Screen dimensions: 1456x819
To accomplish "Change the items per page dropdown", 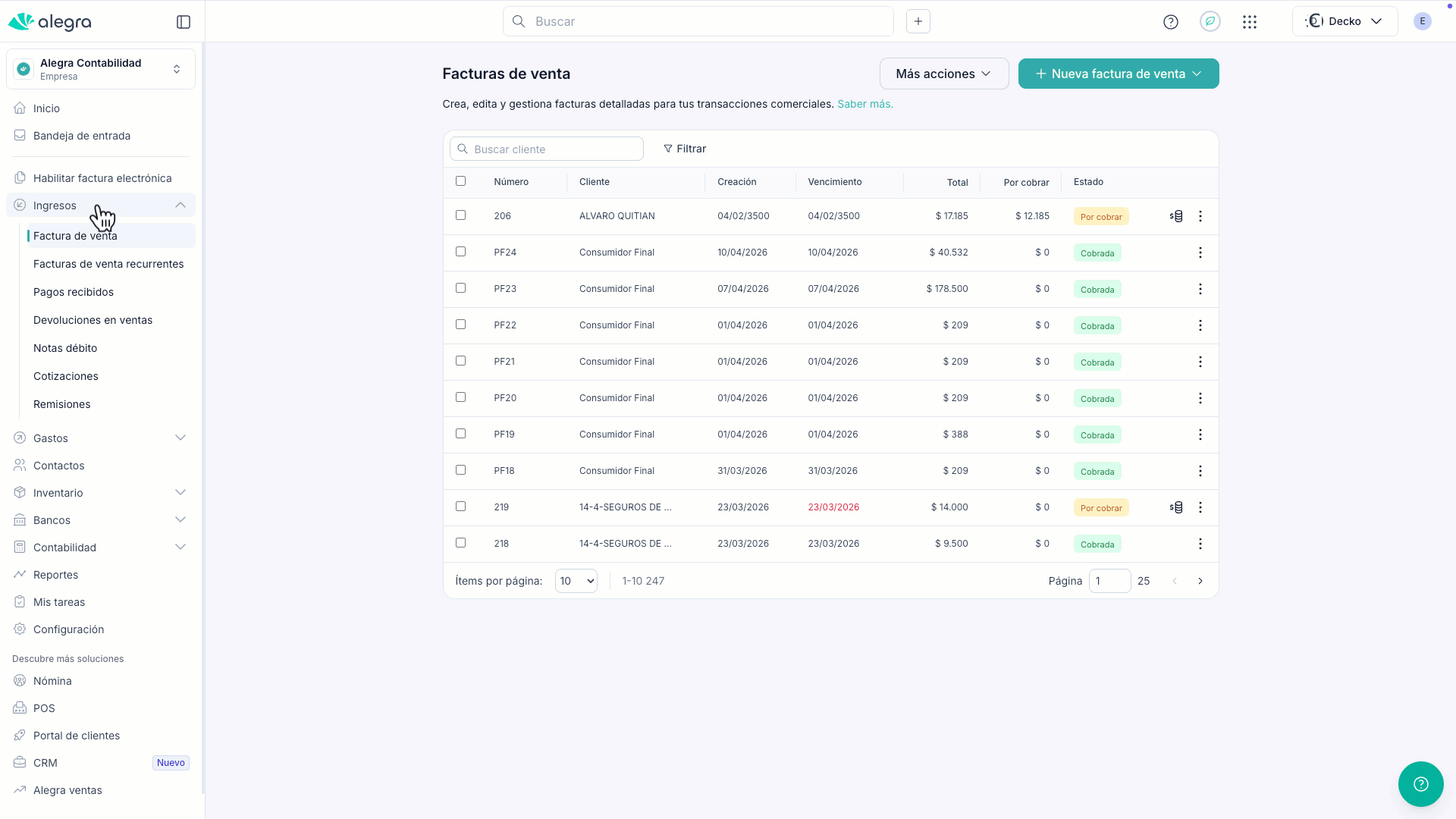I will pos(576,581).
